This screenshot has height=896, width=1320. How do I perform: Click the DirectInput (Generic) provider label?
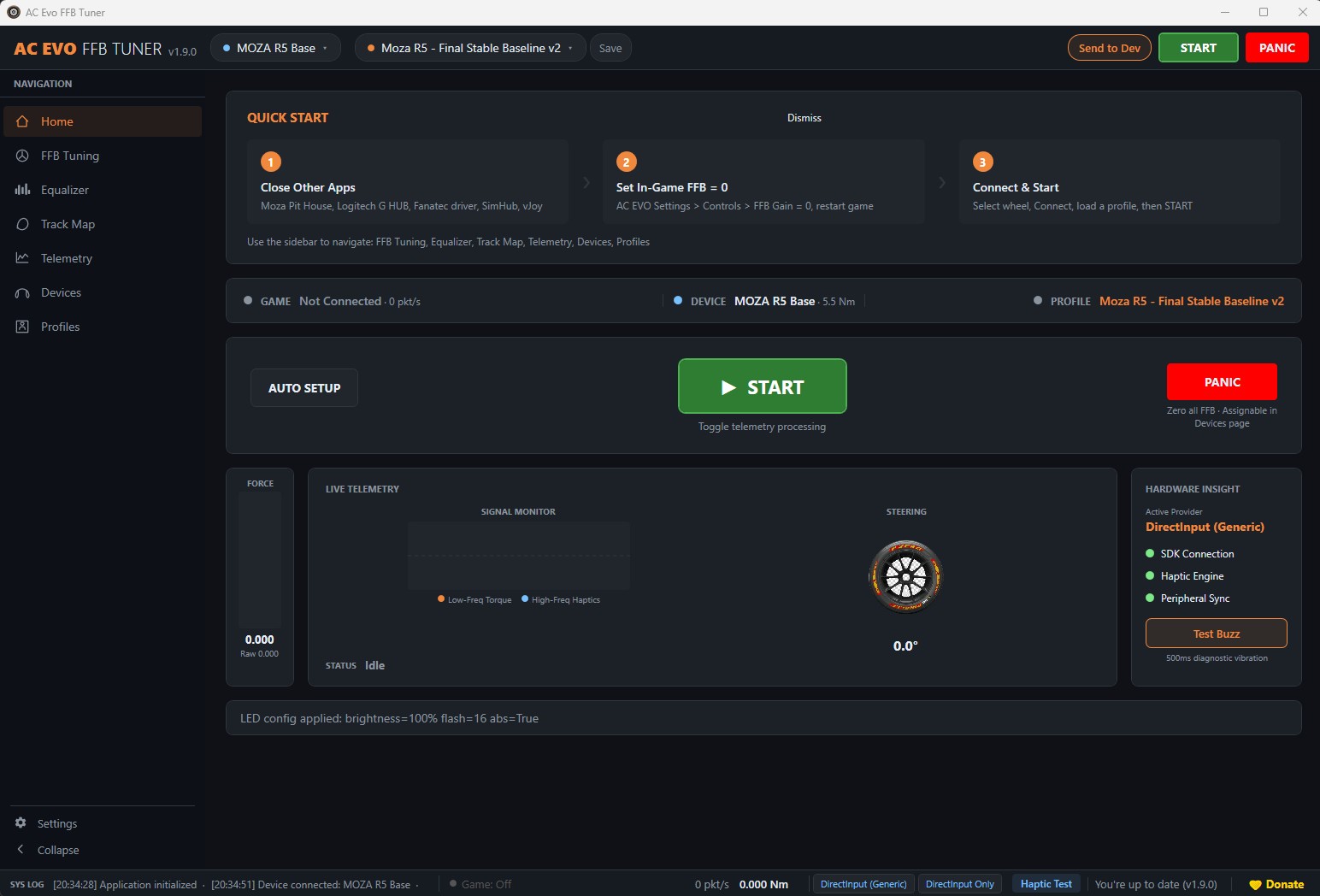pyautogui.click(x=1205, y=528)
